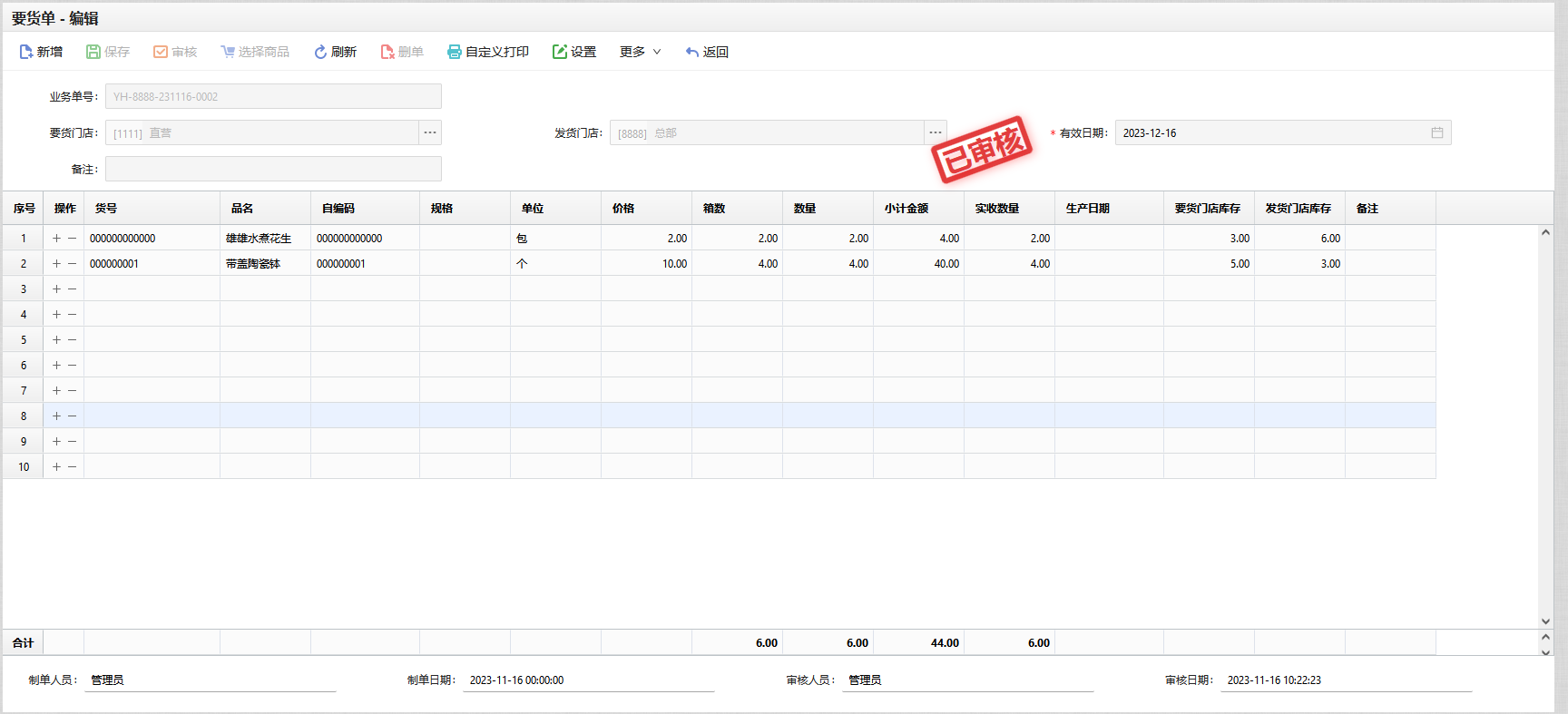1568x714 pixels.
Task: Click plus icon on row 8
Action: 56,416
